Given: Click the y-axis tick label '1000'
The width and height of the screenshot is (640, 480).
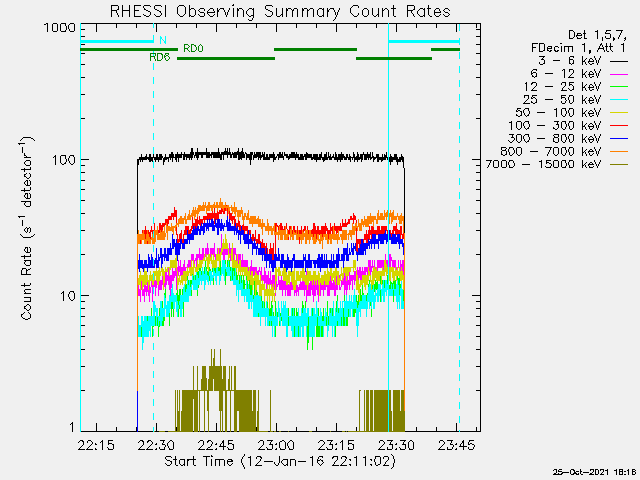Looking at the screenshot, I should tap(60, 28).
